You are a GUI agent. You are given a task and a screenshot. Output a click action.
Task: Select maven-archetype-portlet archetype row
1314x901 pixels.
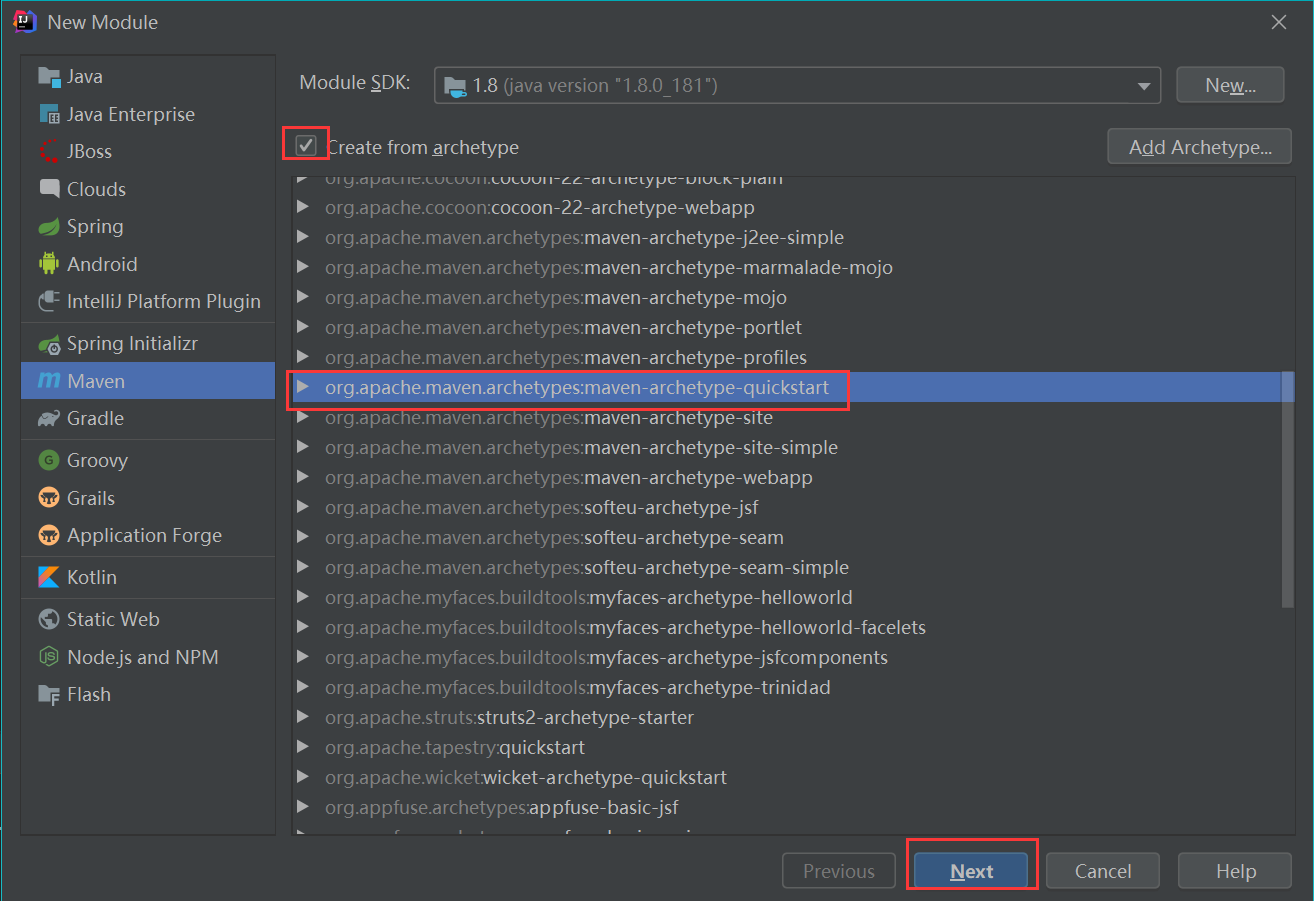[787, 327]
